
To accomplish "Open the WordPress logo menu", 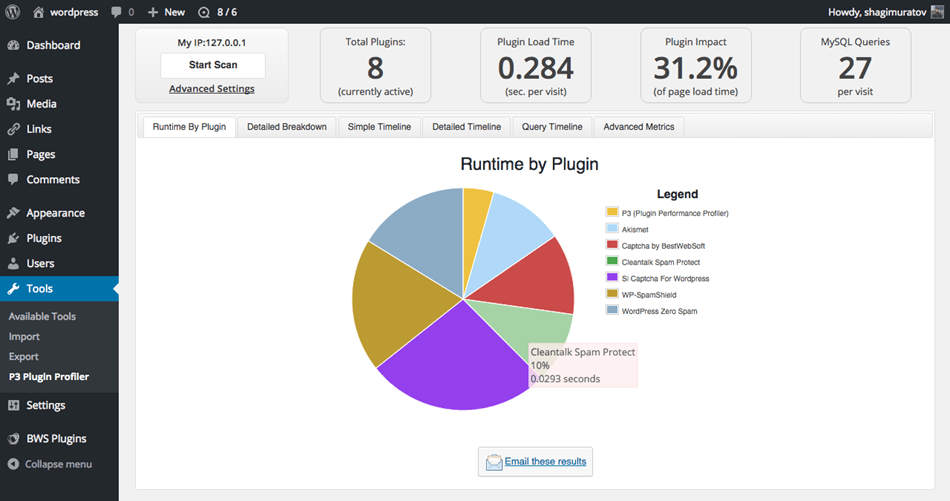I will pos(13,12).
